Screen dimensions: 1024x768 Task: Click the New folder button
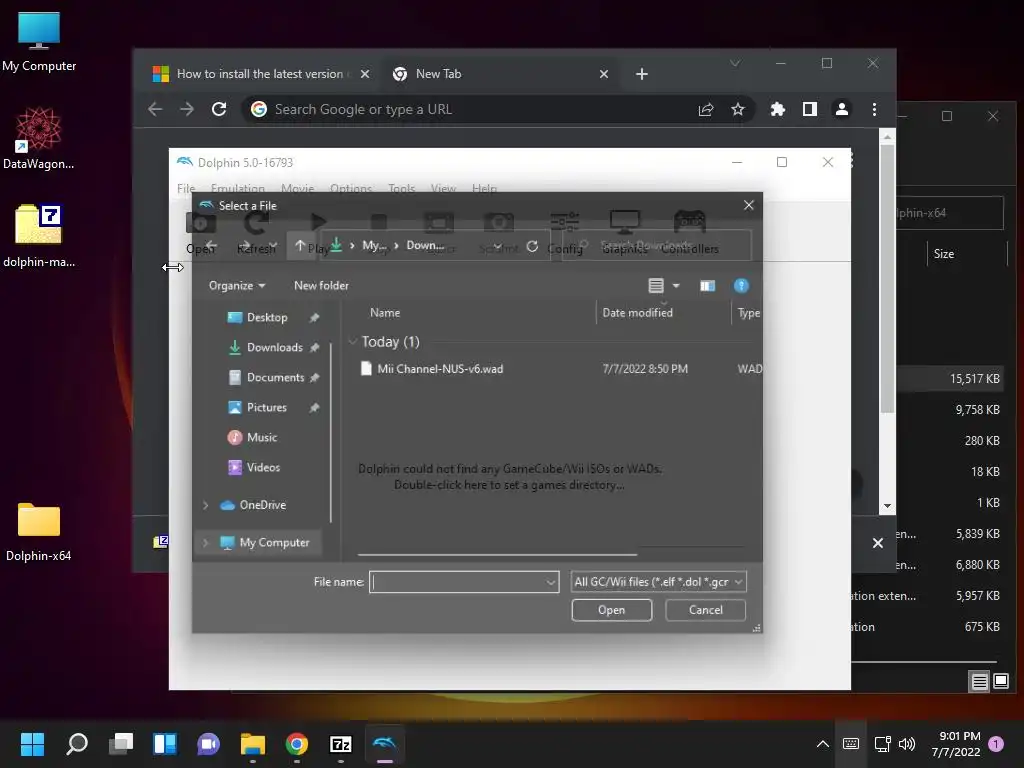click(321, 285)
